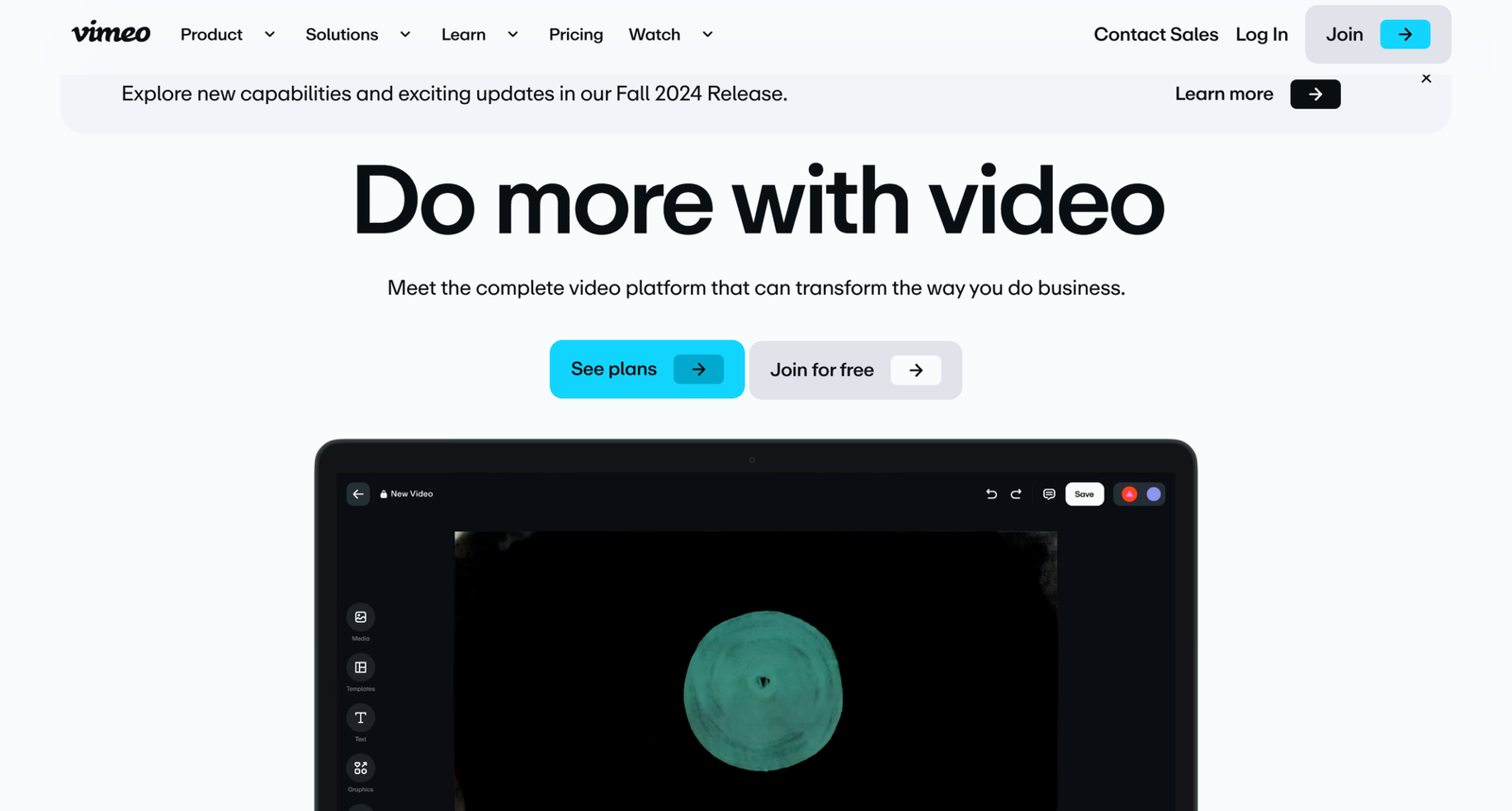The image size is (1512, 811).
Task: Expand the Product dropdown chevron
Action: coord(269,34)
